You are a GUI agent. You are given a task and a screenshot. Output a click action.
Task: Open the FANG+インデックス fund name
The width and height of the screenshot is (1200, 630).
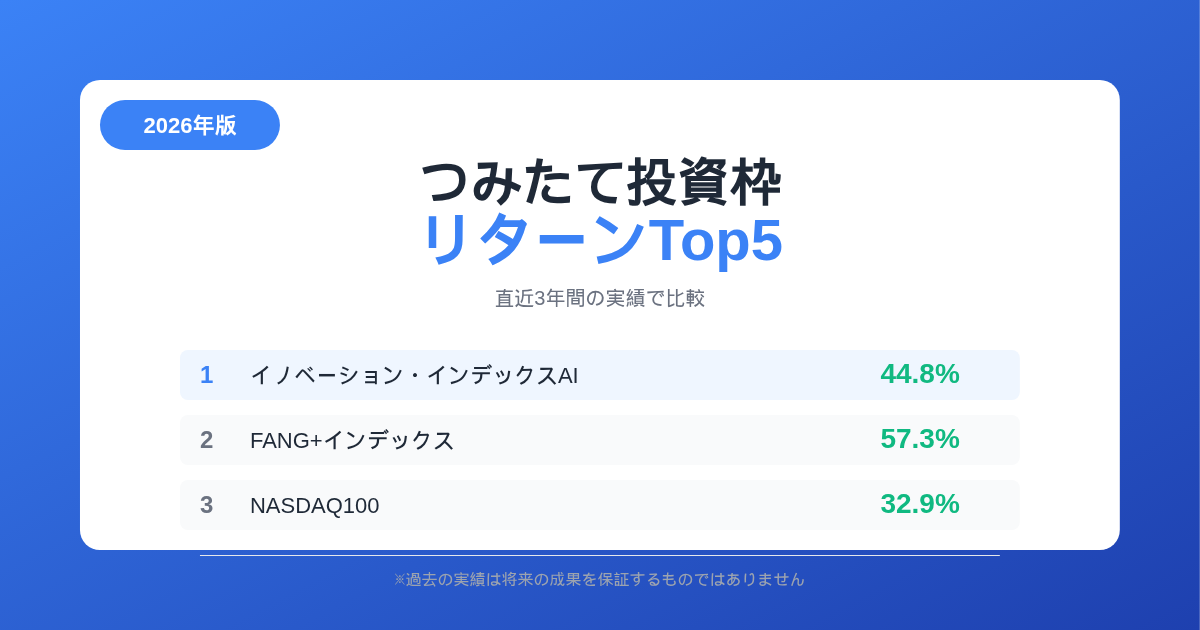[x=352, y=440]
